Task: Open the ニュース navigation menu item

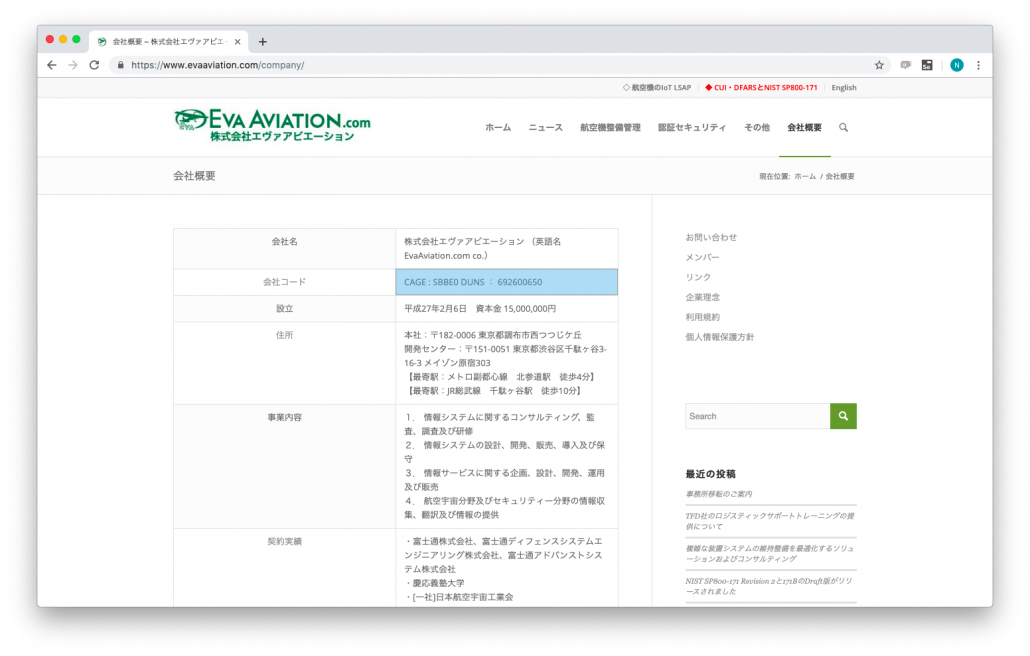Action: pyautogui.click(x=545, y=128)
